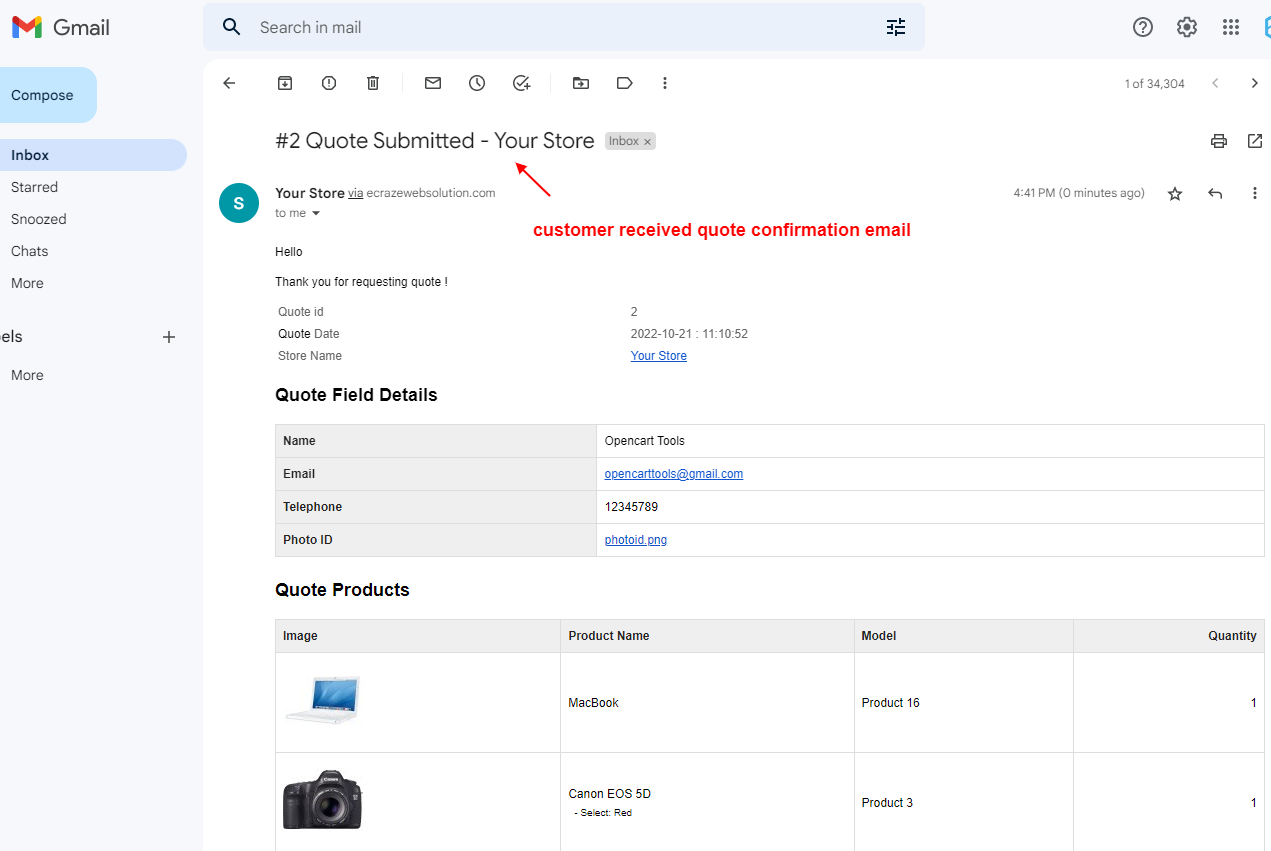This screenshot has width=1271, height=851.
Task: Open the email in a new window
Action: click(x=1255, y=141)
